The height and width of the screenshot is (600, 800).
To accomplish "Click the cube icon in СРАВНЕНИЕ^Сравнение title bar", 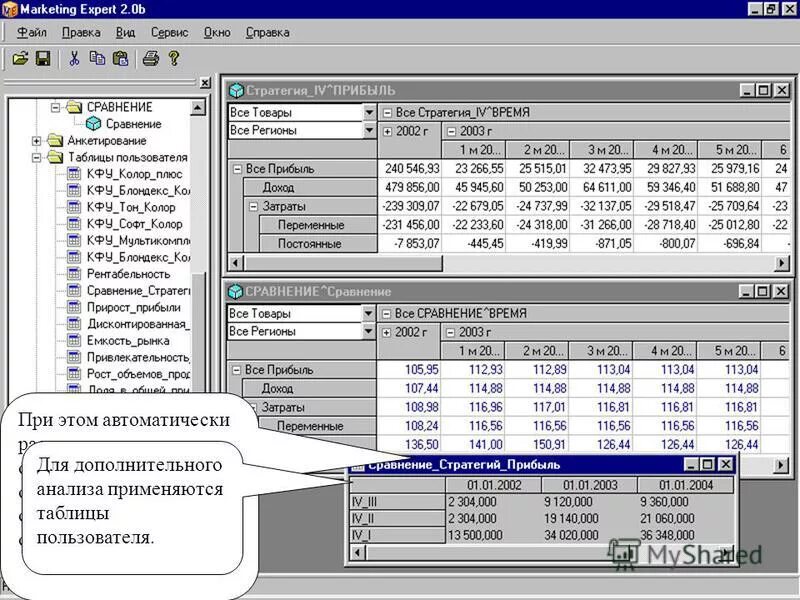I will click(235, 292).
